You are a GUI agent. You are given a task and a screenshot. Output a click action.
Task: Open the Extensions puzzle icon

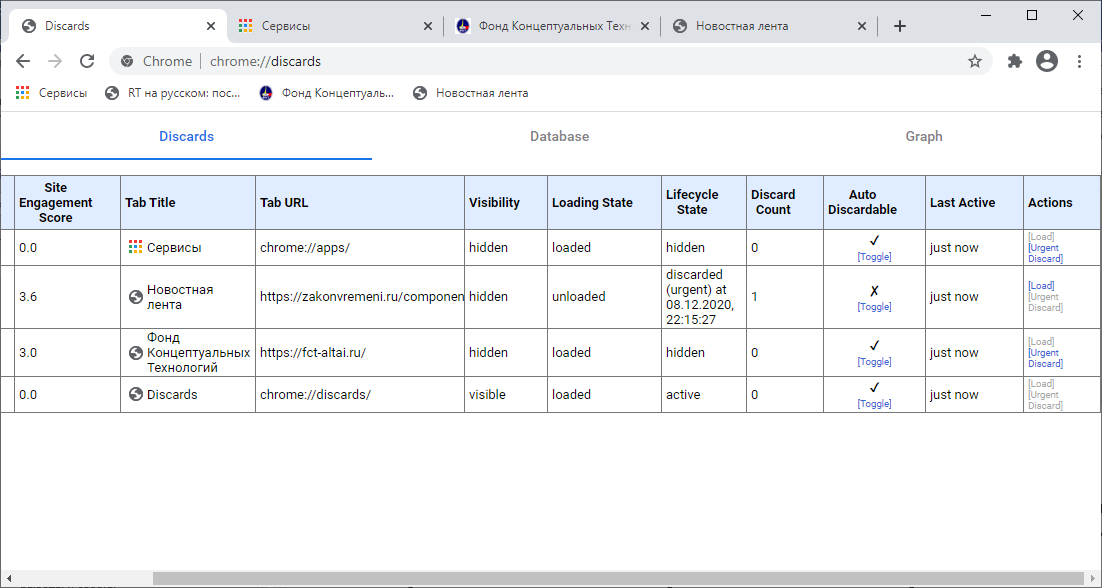click(x=1014, y=61)
